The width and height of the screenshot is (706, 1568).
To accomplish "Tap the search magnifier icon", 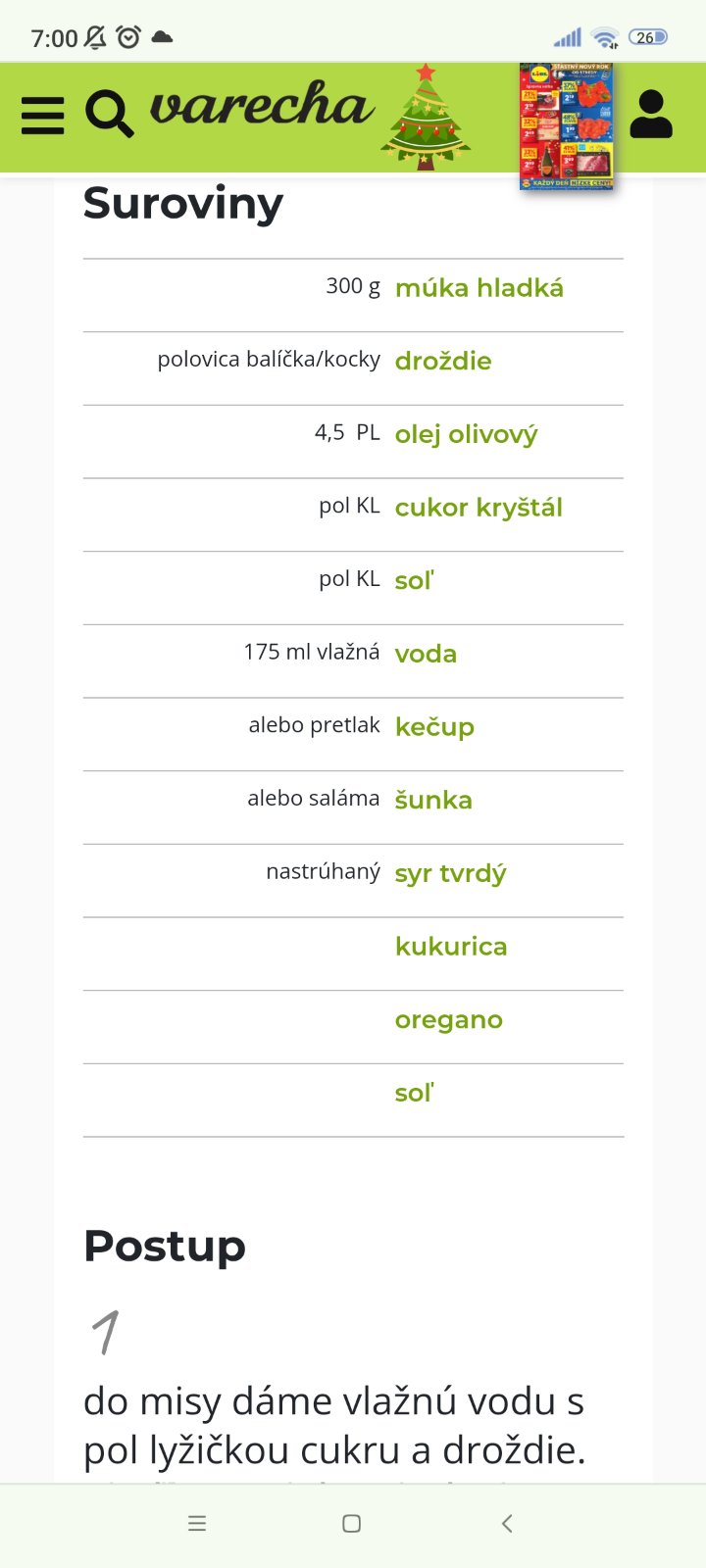I will (109, 114).
